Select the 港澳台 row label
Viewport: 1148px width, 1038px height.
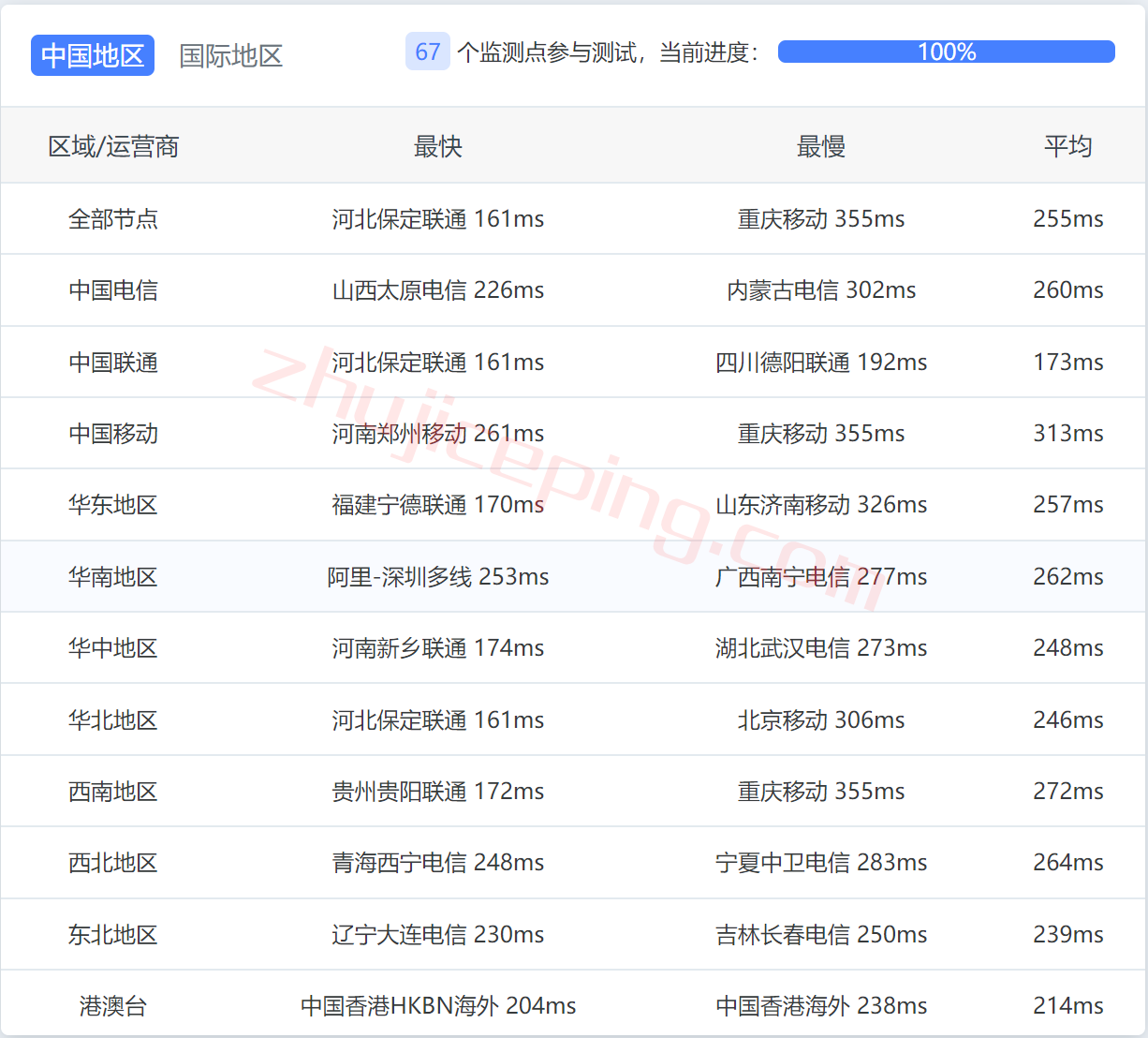(114, 1005)
